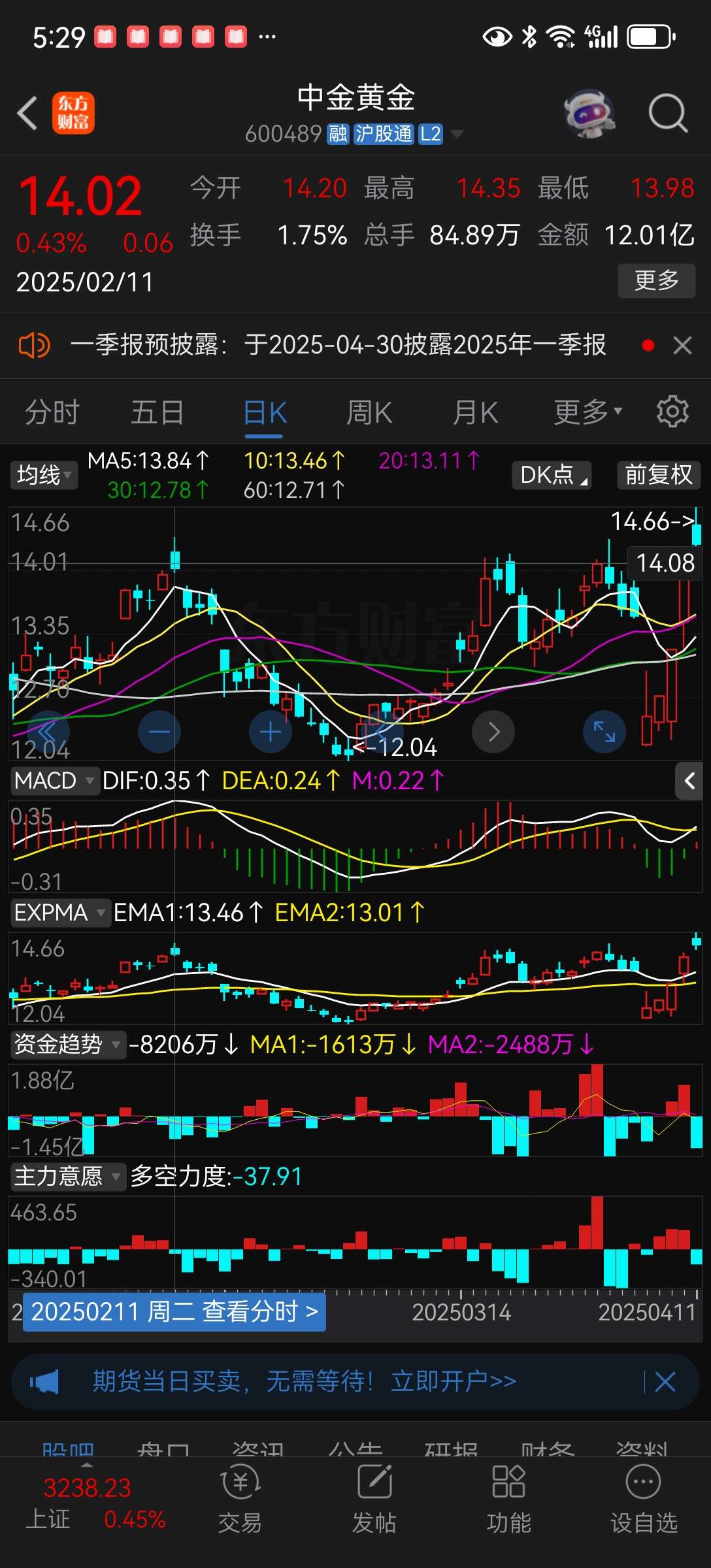
Task: Switch to 五日 tab
Action: coord(157,412)
